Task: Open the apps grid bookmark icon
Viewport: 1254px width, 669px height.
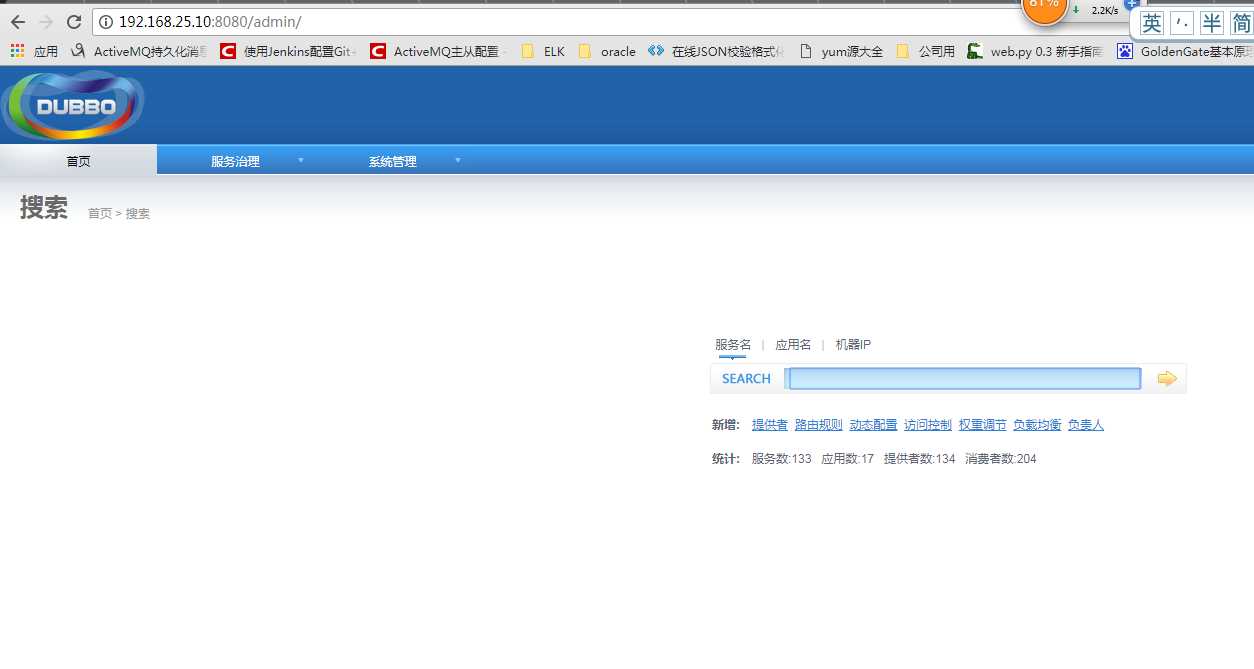Action: pos(17,51)
